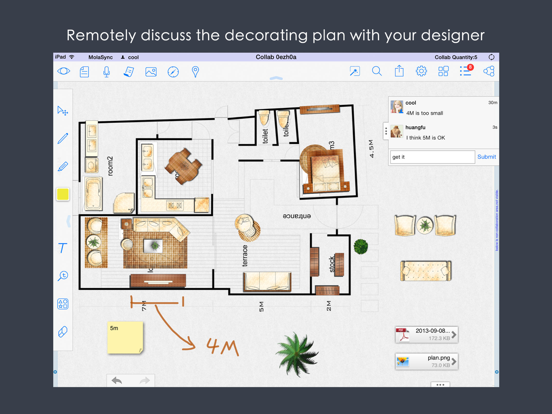Pick the yellow color swatch
Image resolution: width=552 pixels, height=414 pixels.
[63, 194]
